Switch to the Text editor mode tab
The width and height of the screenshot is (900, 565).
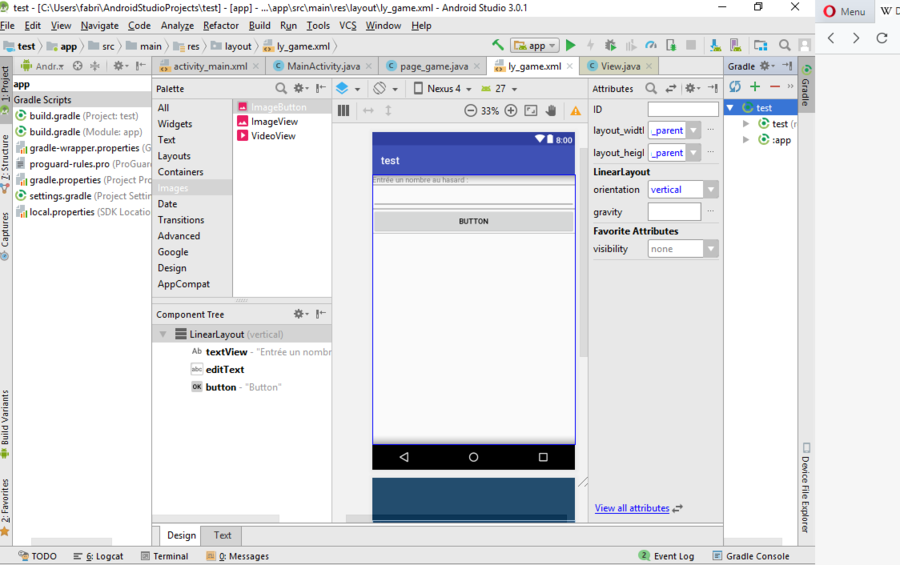pyautogui.click(x=222, y=535)
